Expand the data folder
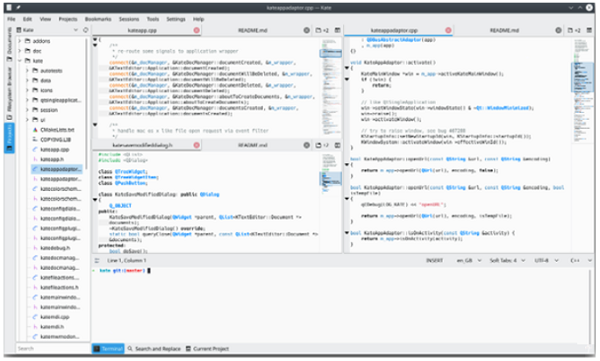Viewport: 600px width, 361px height. [27, 80]
